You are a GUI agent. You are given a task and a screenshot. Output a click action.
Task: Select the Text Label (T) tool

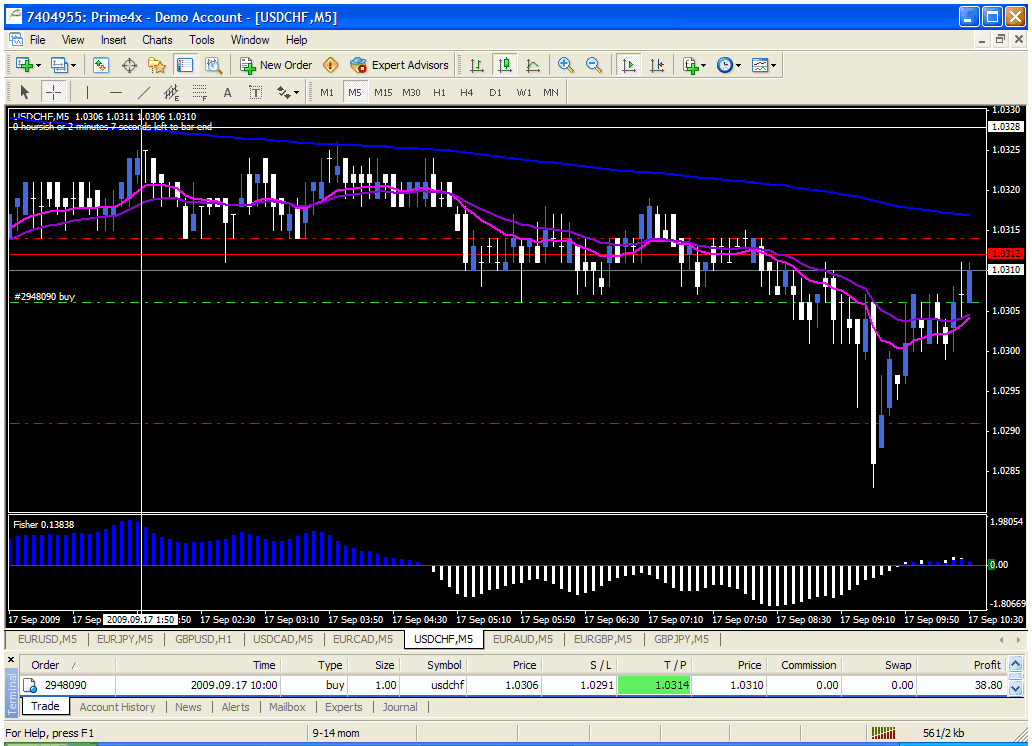pos(255,93)
